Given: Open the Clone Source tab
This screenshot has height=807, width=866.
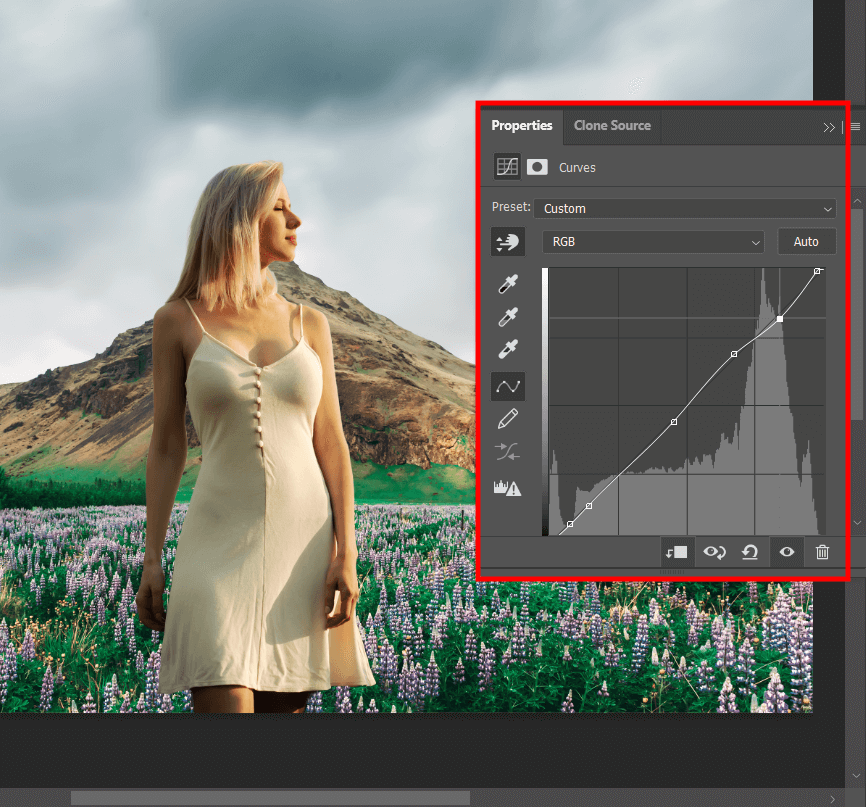Looking at the screenshot, I should click(x=612, y=126).
